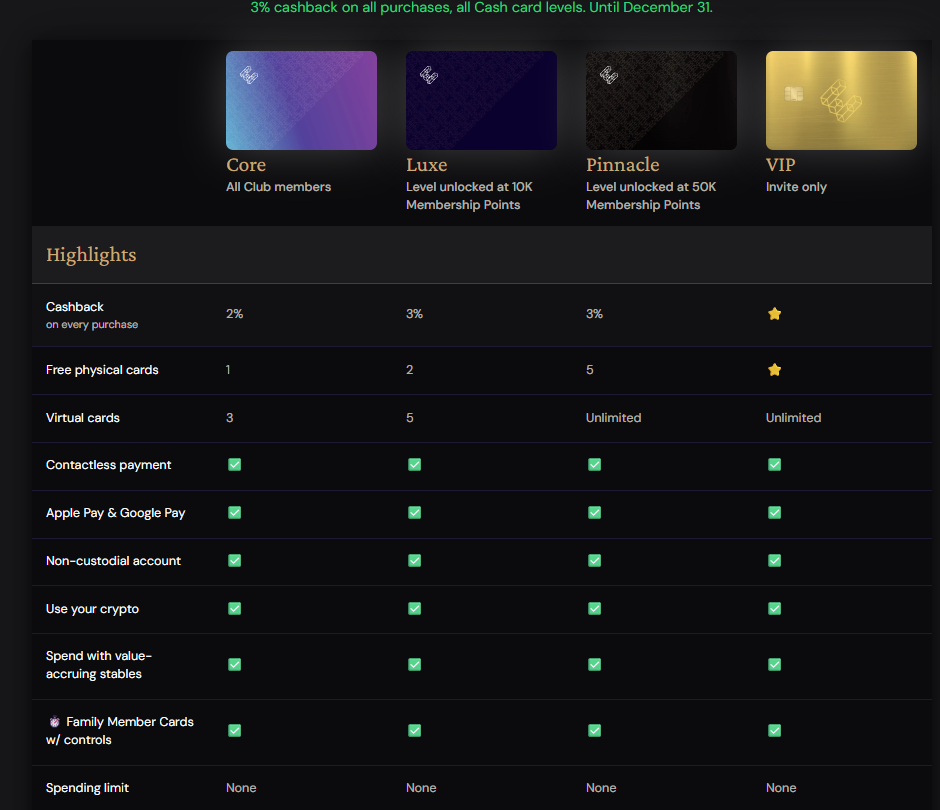This screenshot has height=810, width=940.
Task: Click Luxe's Apple Pay & Google Pay checkmark
Action: pos(414,513)
